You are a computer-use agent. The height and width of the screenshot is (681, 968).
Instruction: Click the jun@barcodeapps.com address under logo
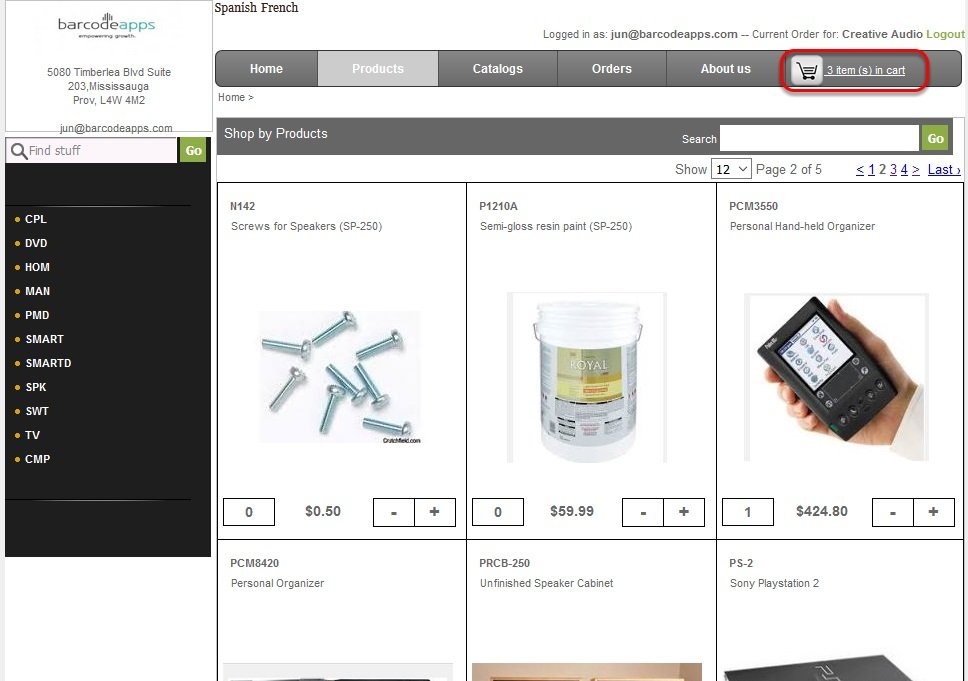116,128
